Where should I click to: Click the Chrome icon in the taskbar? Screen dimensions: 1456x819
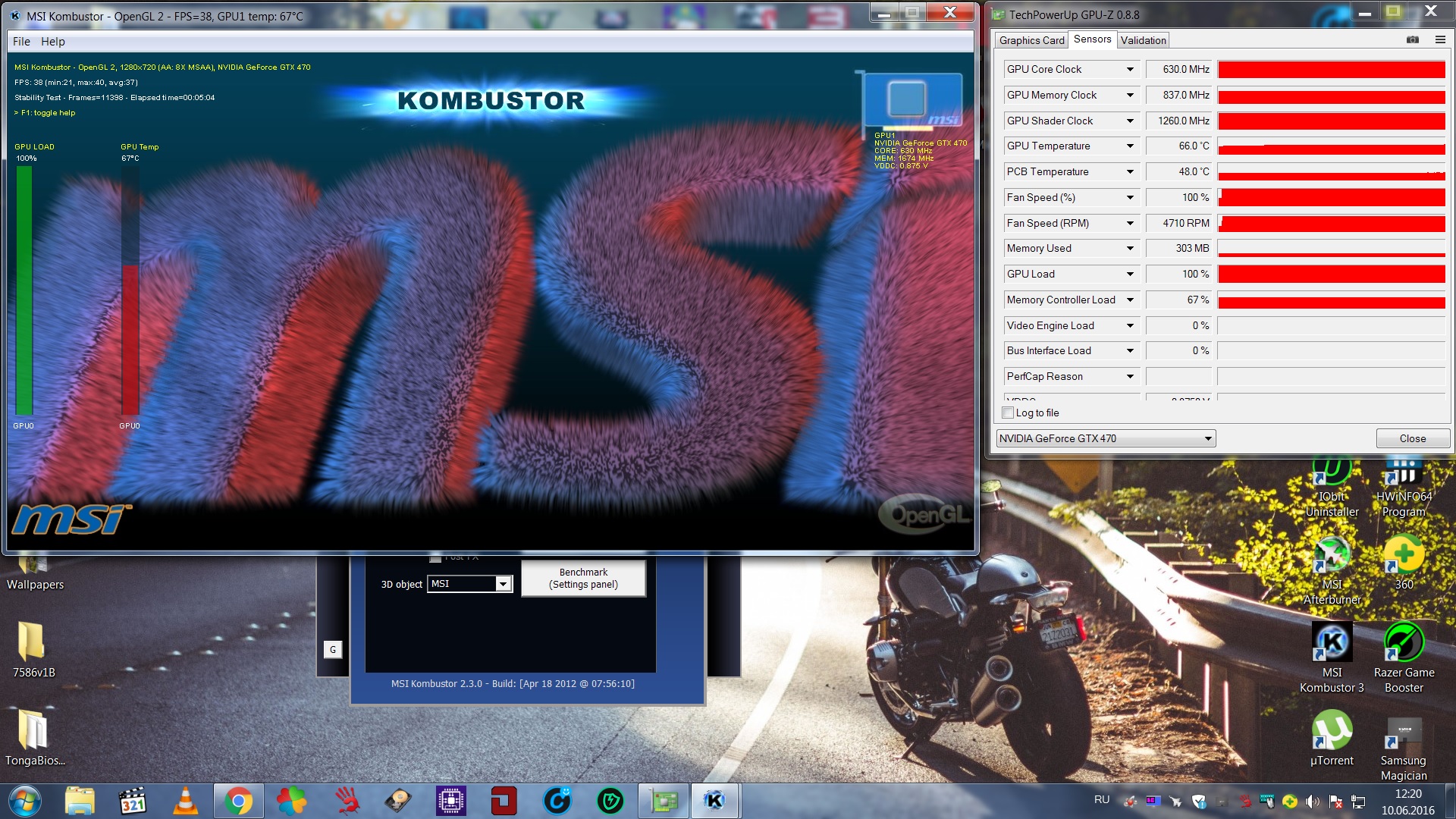[x=238, y=801]
